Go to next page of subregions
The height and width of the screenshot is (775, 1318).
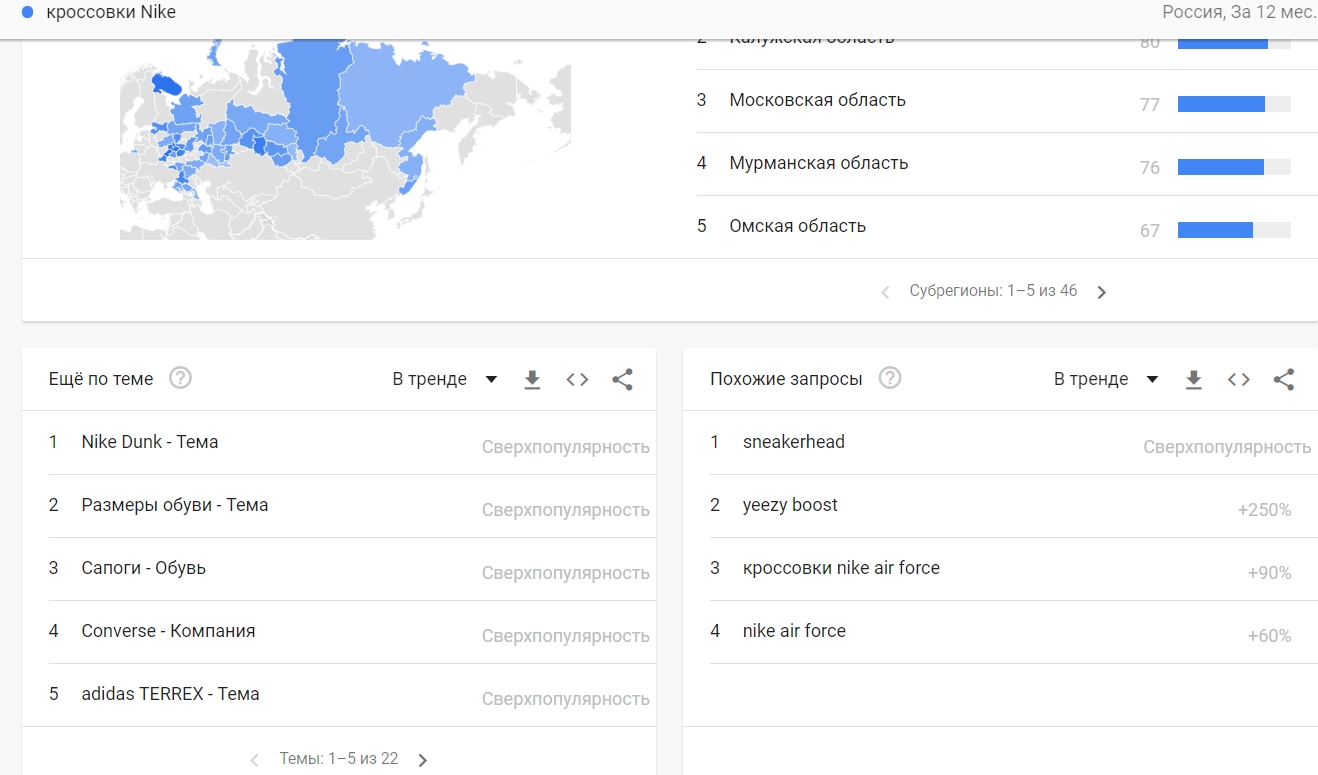[x=1102, y=292]
